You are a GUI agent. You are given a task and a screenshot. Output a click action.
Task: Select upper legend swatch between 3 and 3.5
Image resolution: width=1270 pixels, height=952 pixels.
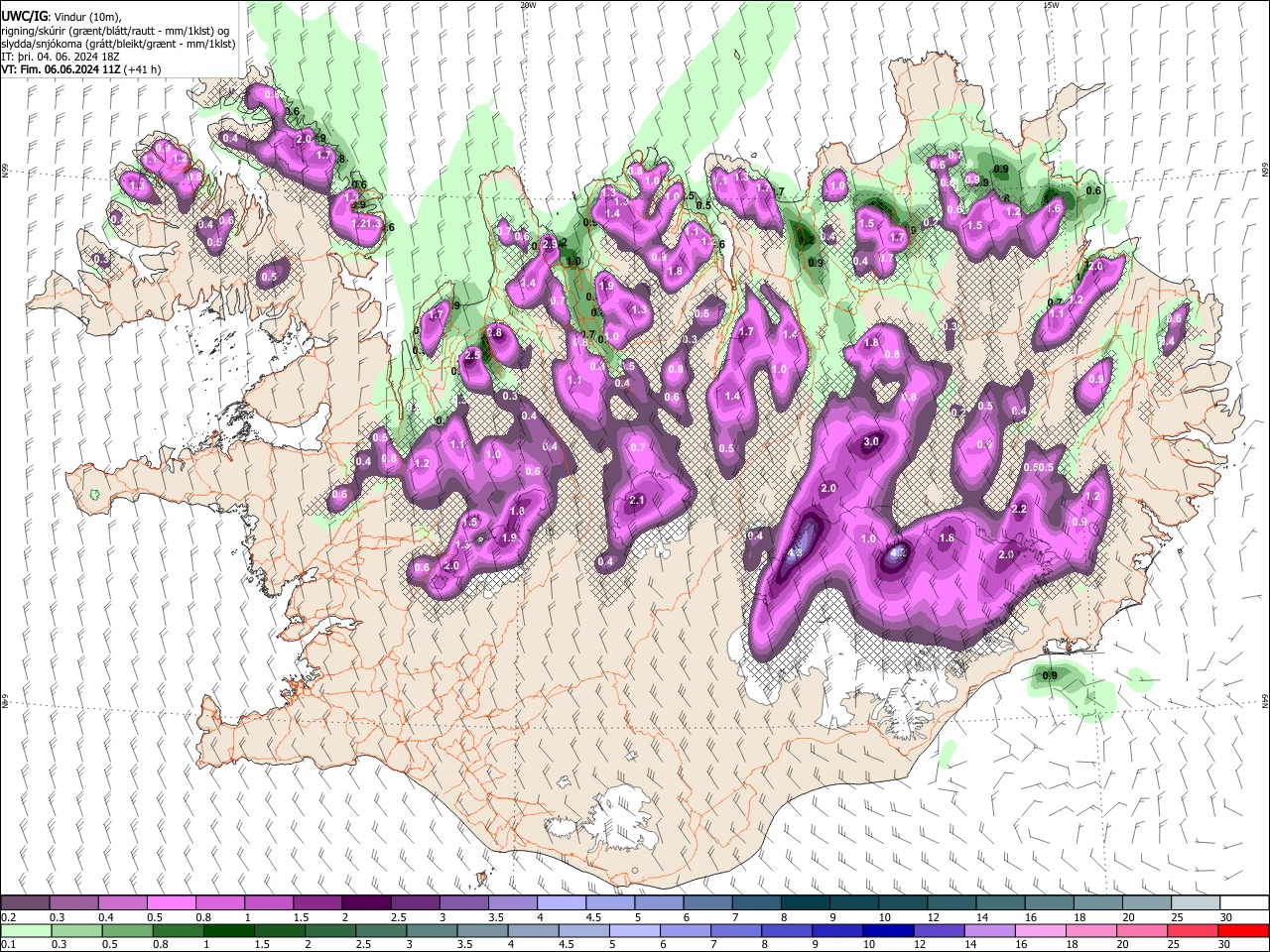click(x=463, y=902)
